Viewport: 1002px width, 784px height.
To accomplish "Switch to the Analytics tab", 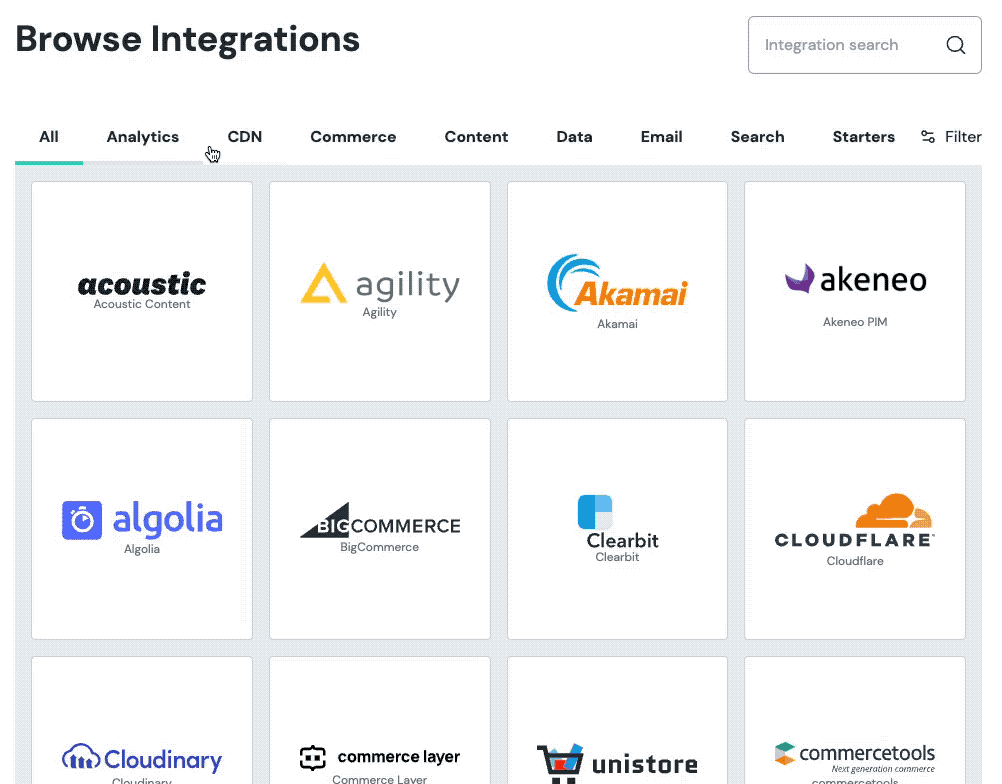I will (x=142, y=136).
